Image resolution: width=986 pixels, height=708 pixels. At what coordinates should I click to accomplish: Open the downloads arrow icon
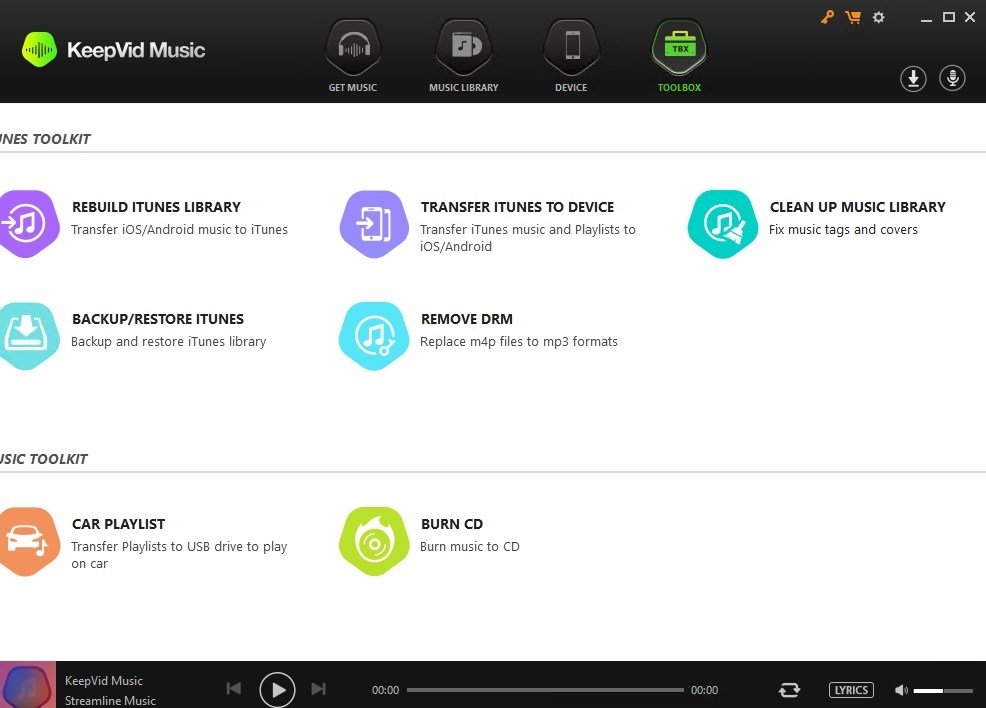[x=913, y=79]
